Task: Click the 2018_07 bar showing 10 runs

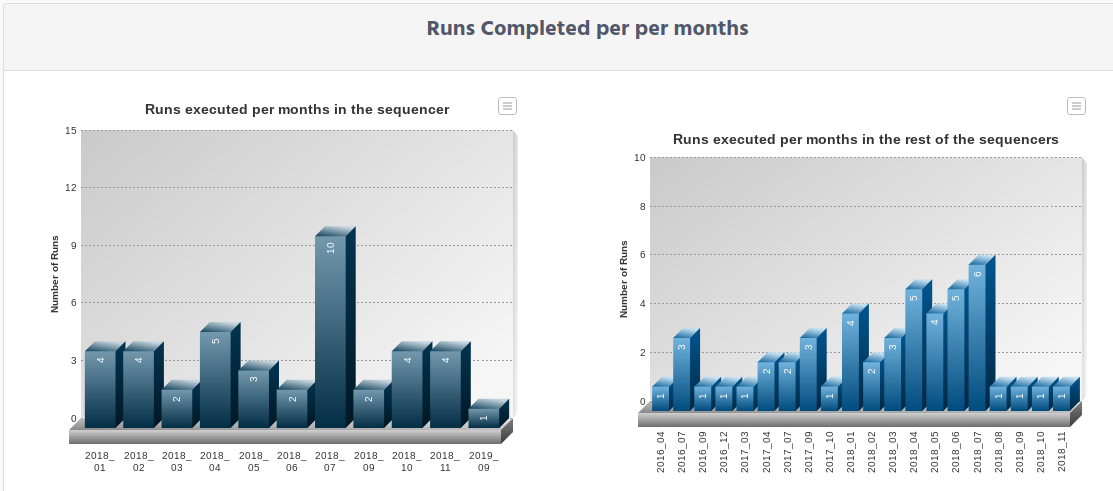Action: pos(331,331)
